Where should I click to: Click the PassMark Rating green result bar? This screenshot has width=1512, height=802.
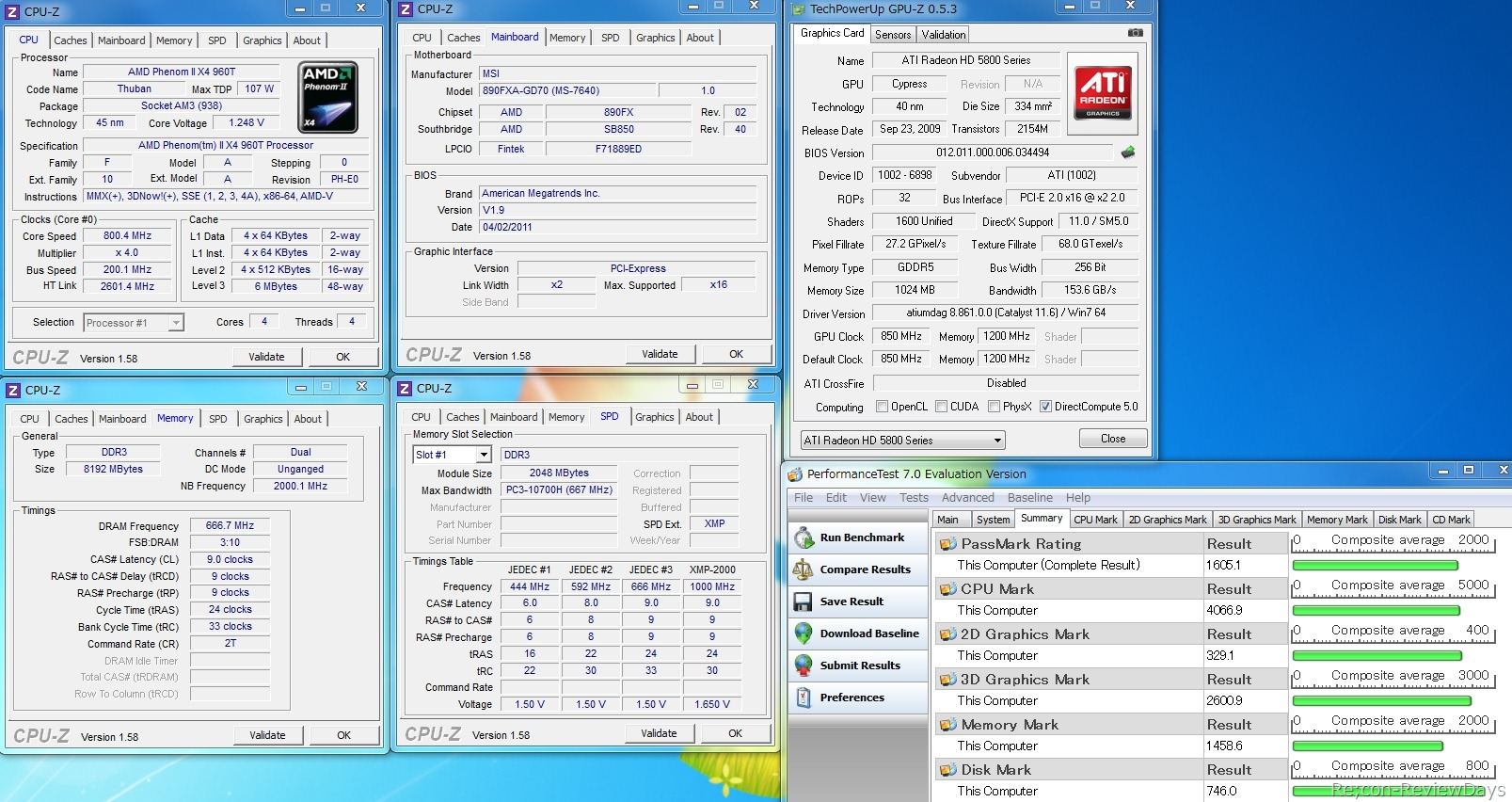1375,566
